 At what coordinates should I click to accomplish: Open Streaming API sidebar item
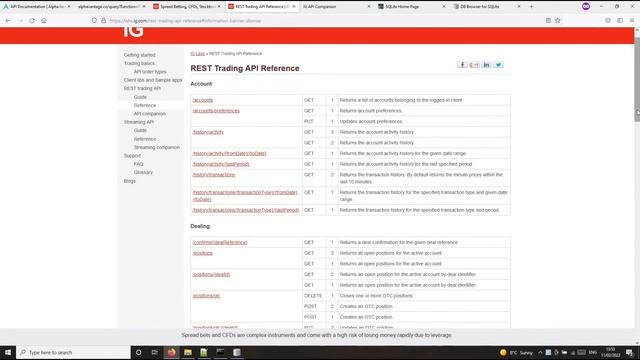click(139, 122)
